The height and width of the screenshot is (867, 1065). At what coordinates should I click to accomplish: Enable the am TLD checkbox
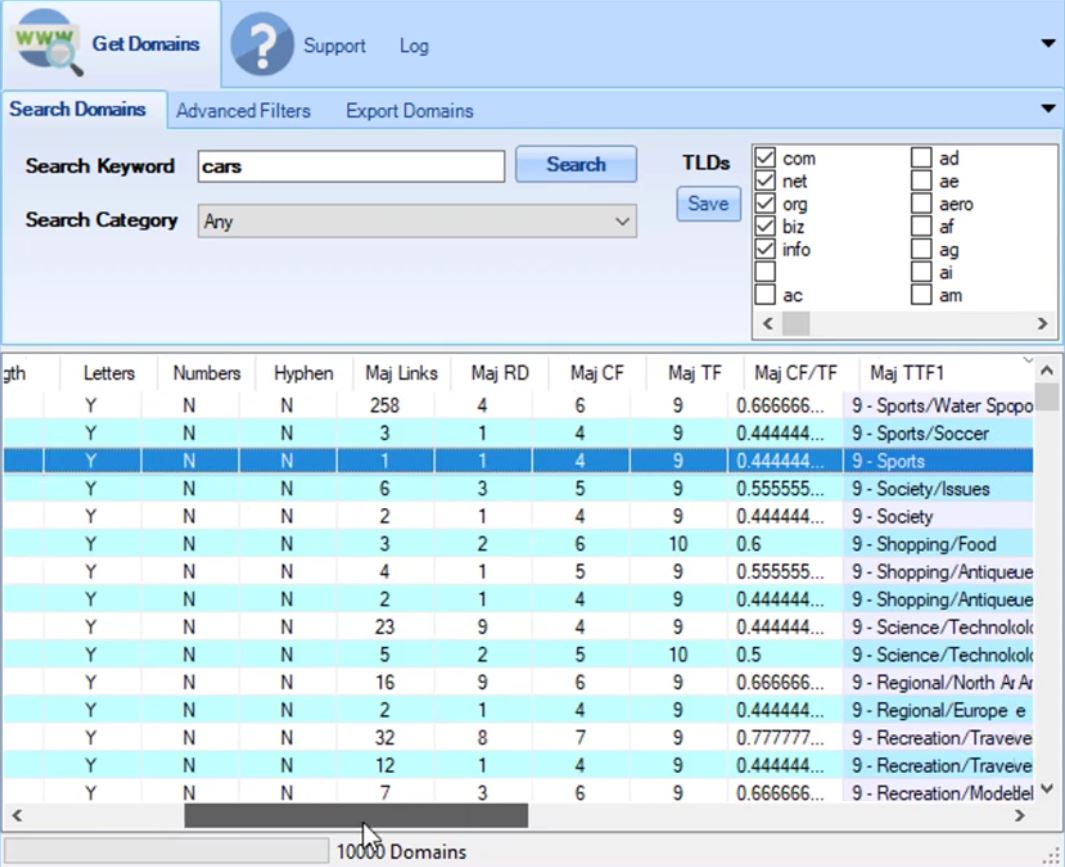coord(921,295)
